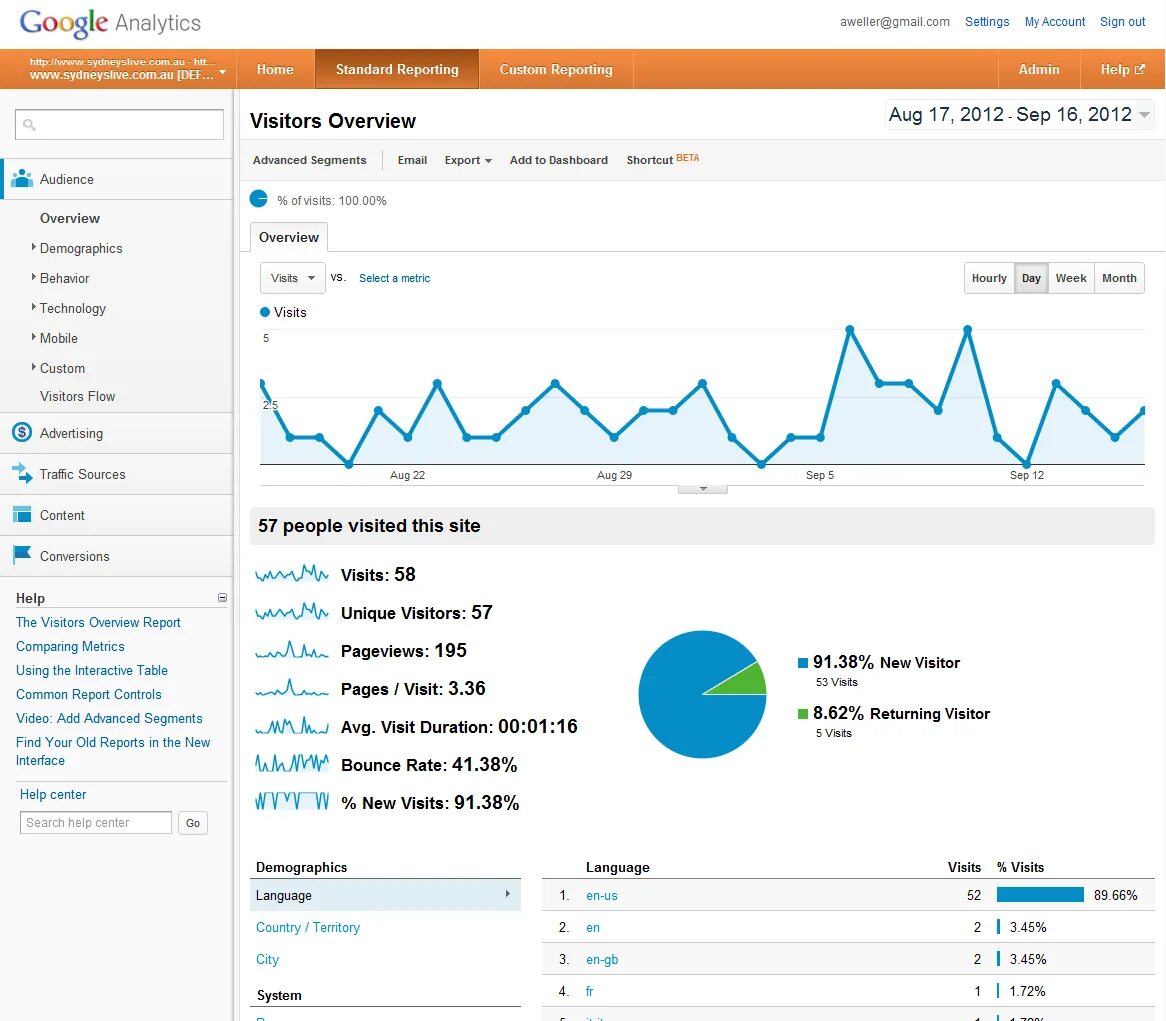Click the en-us visits percentage bar

tap(1040, 895)
